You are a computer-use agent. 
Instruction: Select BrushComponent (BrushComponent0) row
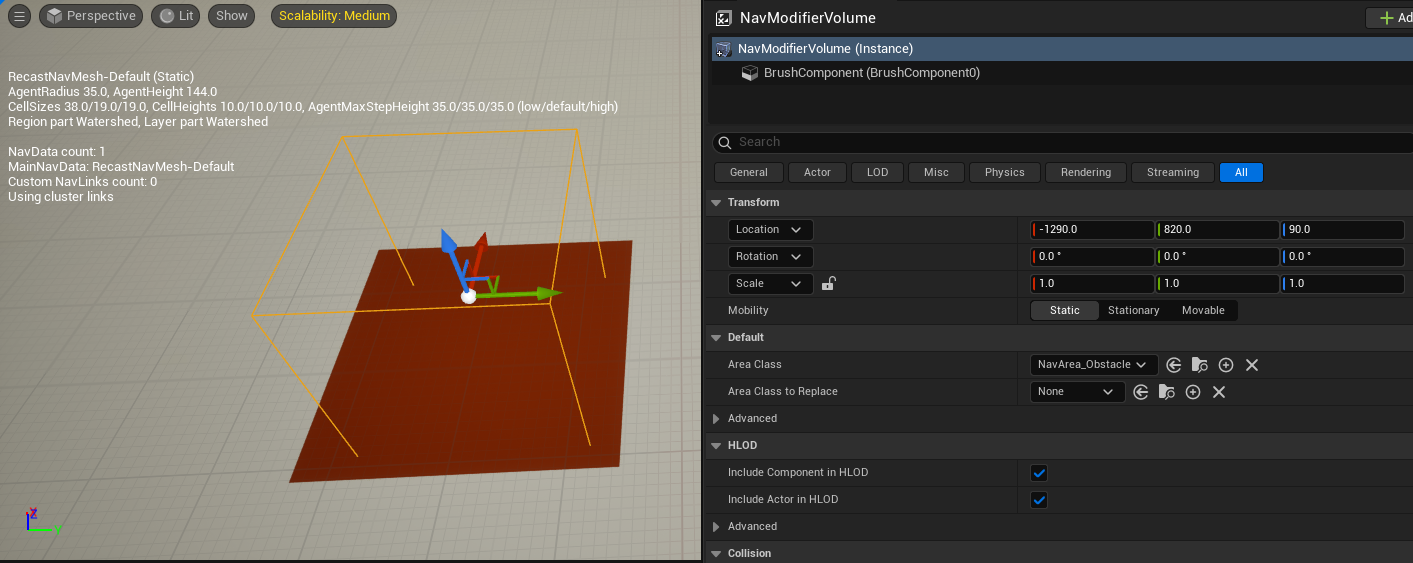point(1062,73)
